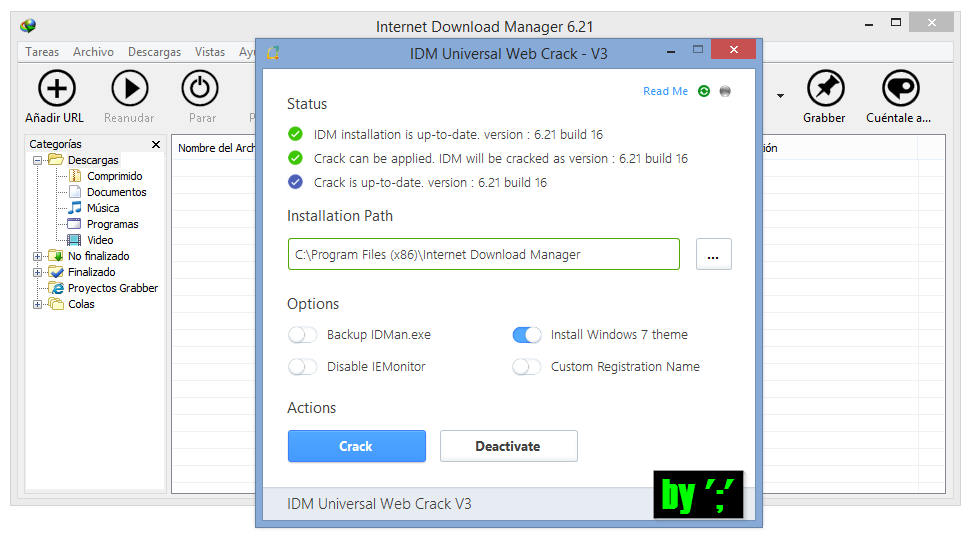Open the toolbar dropdown arrow near Grabber
Screen dimensions: 970x538
(780, 96)
